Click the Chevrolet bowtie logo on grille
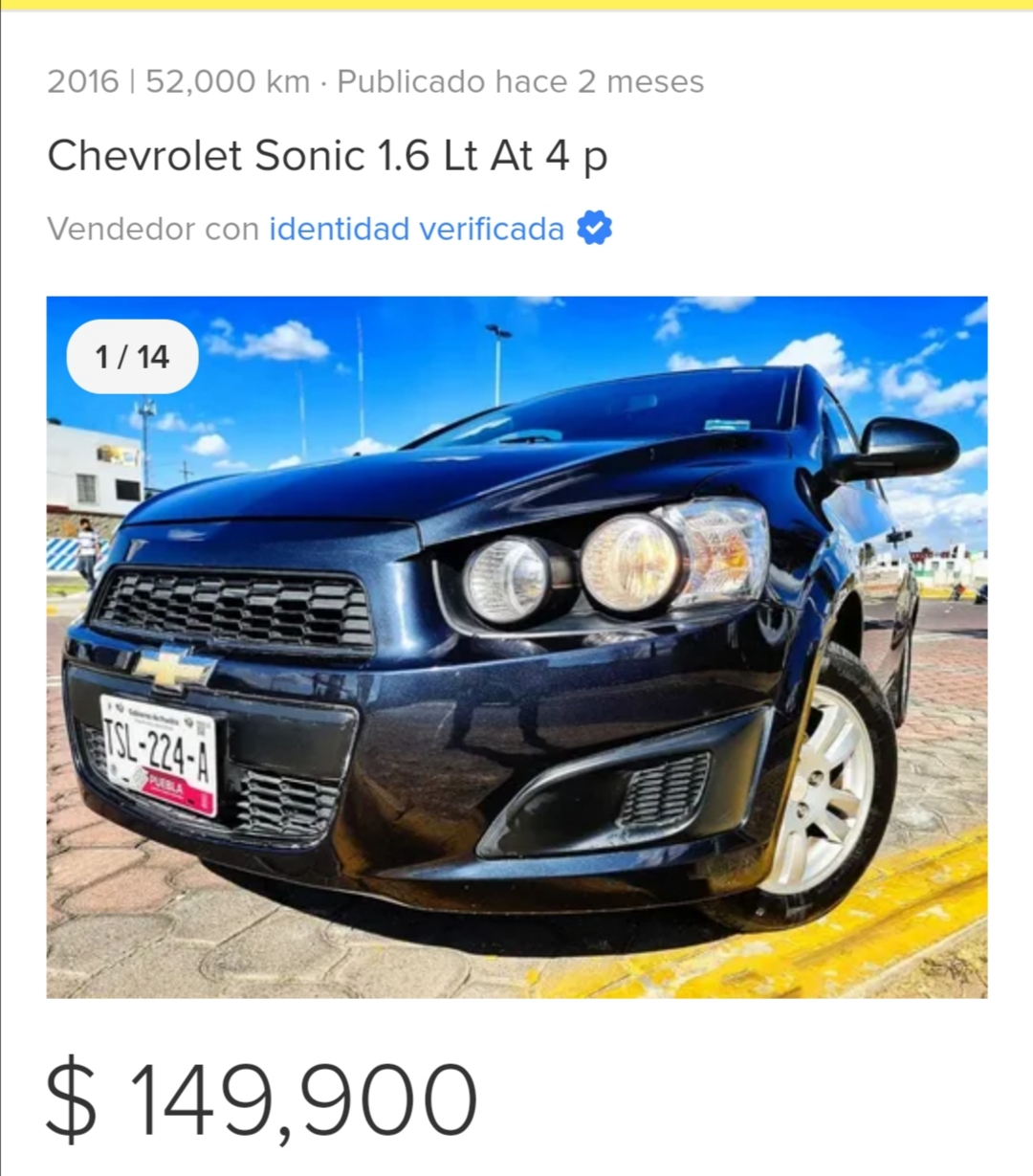 point(173,666)
